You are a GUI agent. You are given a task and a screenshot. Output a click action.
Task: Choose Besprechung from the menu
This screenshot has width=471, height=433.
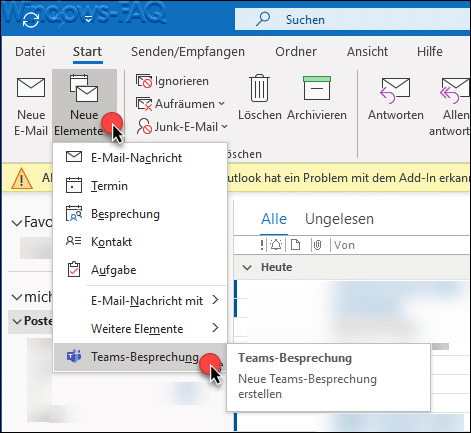[x=140, y=214]
